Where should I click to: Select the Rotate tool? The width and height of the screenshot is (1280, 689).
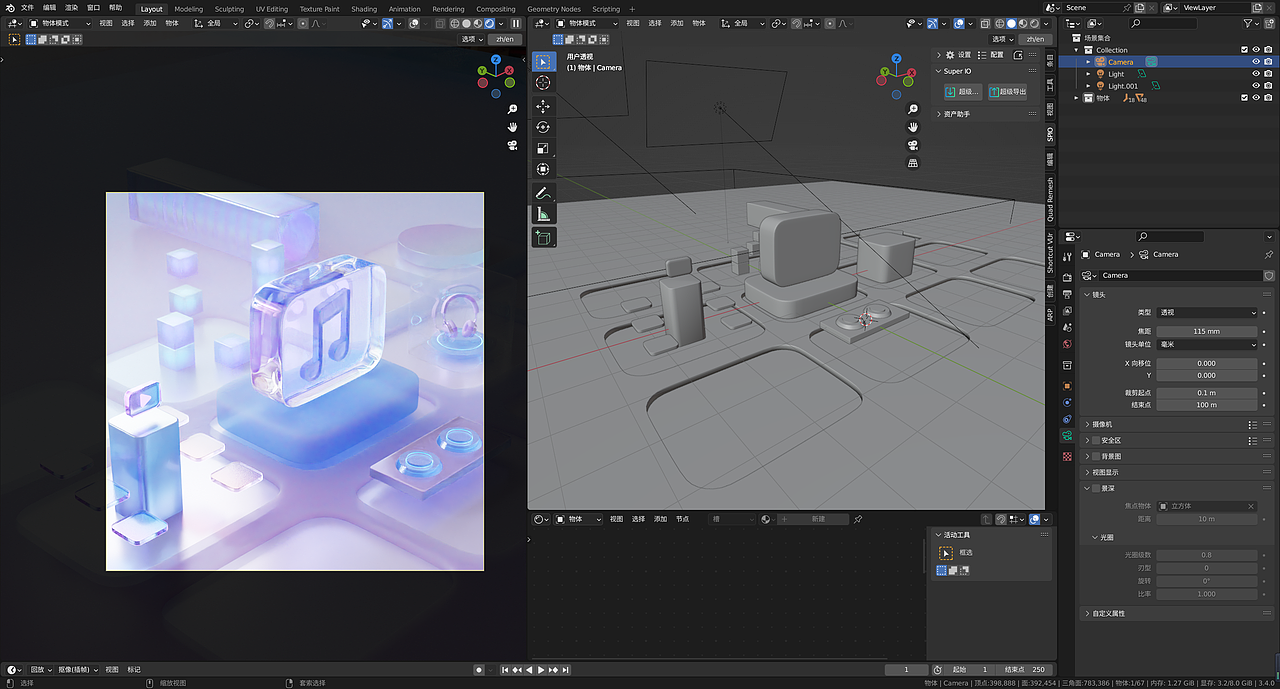543,127
